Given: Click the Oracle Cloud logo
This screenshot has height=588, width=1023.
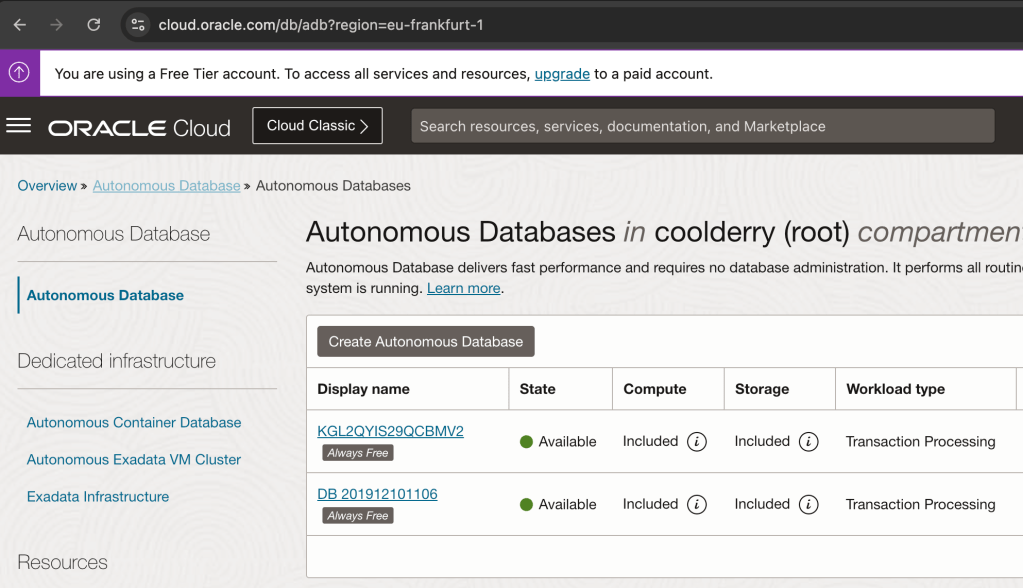Looking at the screenshot, I should 139,127.
